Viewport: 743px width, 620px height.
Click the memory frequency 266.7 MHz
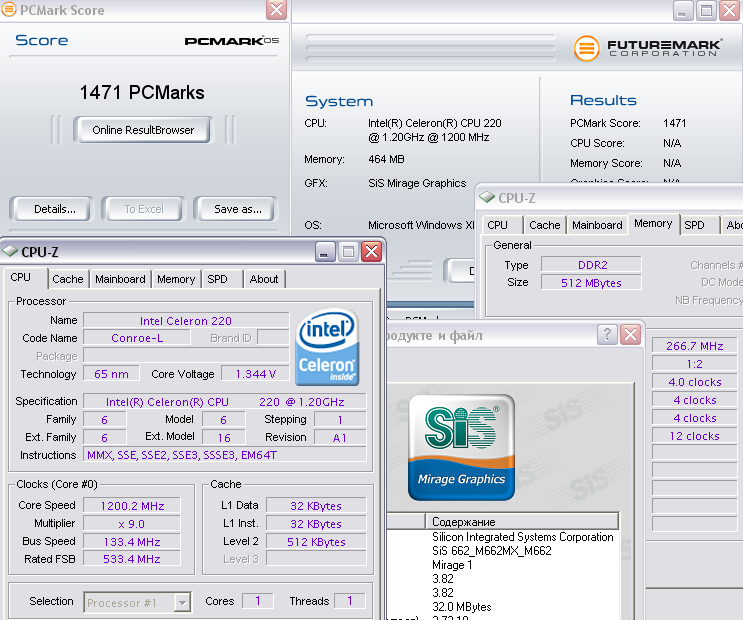click(x=694, y=346)
